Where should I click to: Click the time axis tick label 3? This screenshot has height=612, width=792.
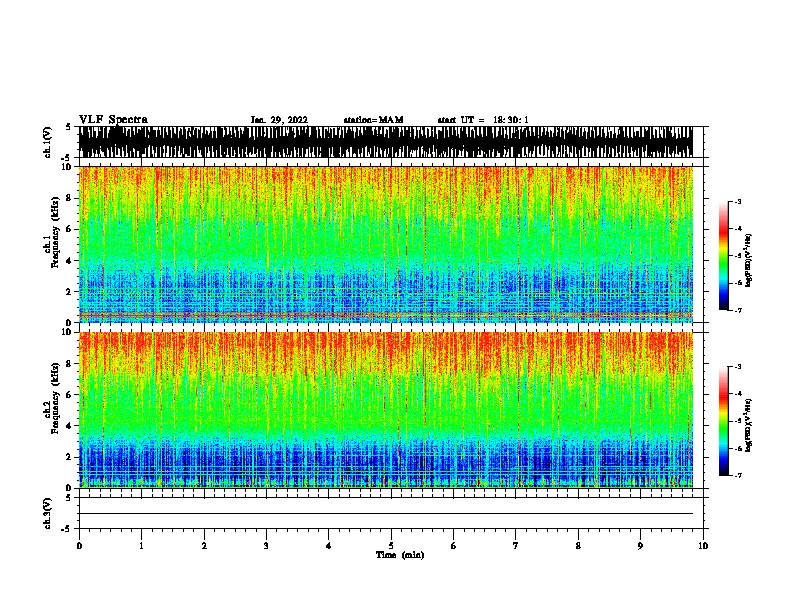click(x=266, y=546)
